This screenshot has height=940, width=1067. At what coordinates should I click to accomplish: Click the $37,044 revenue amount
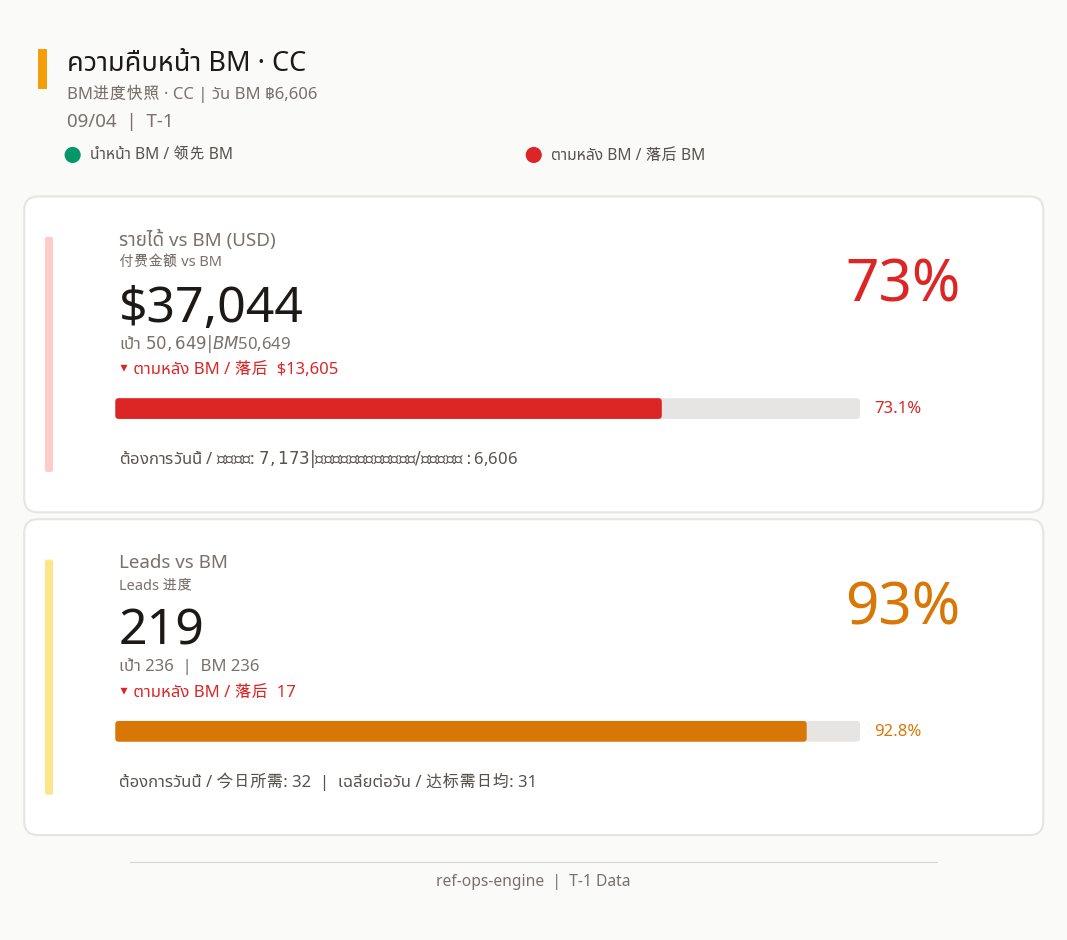211,305
